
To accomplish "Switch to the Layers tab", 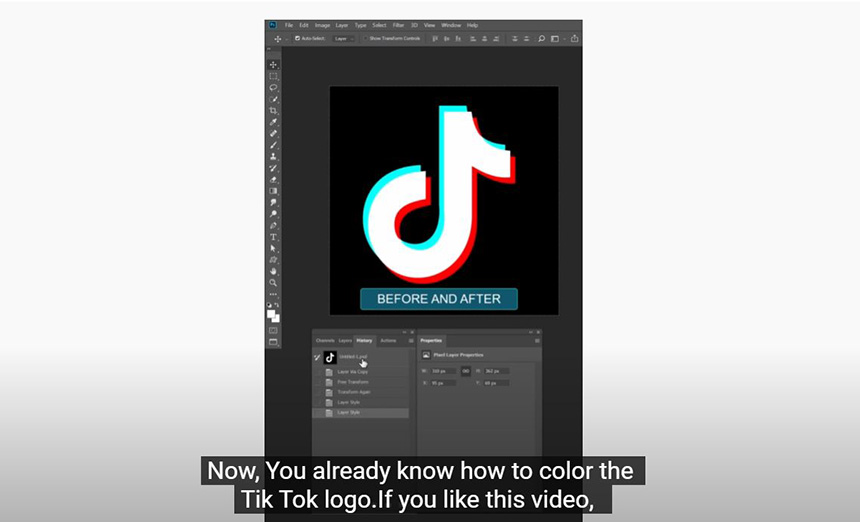I will 345,341.
